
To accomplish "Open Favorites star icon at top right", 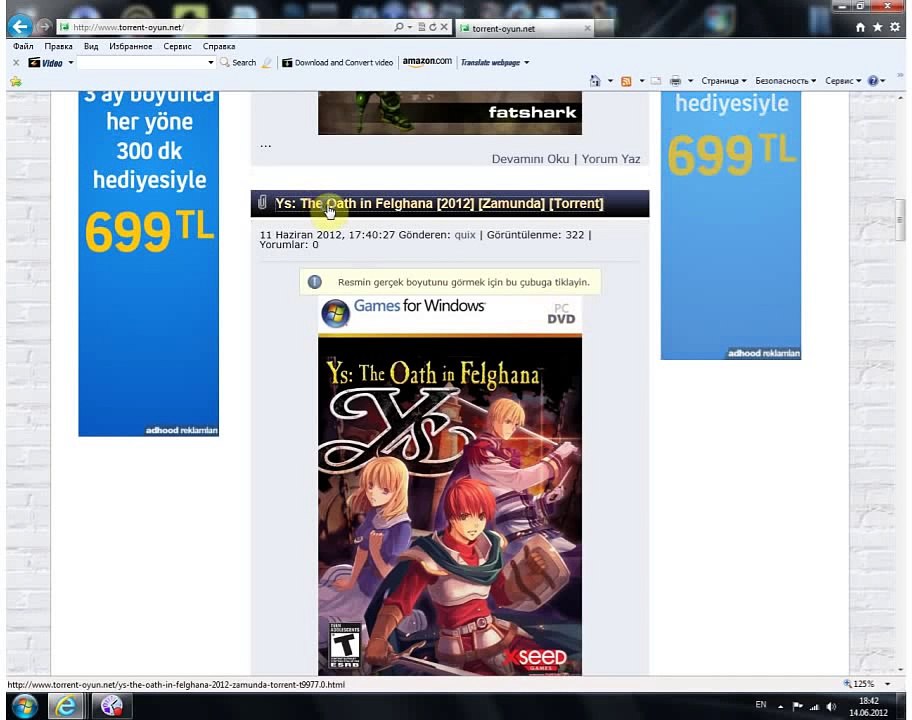I will point(878,27).
